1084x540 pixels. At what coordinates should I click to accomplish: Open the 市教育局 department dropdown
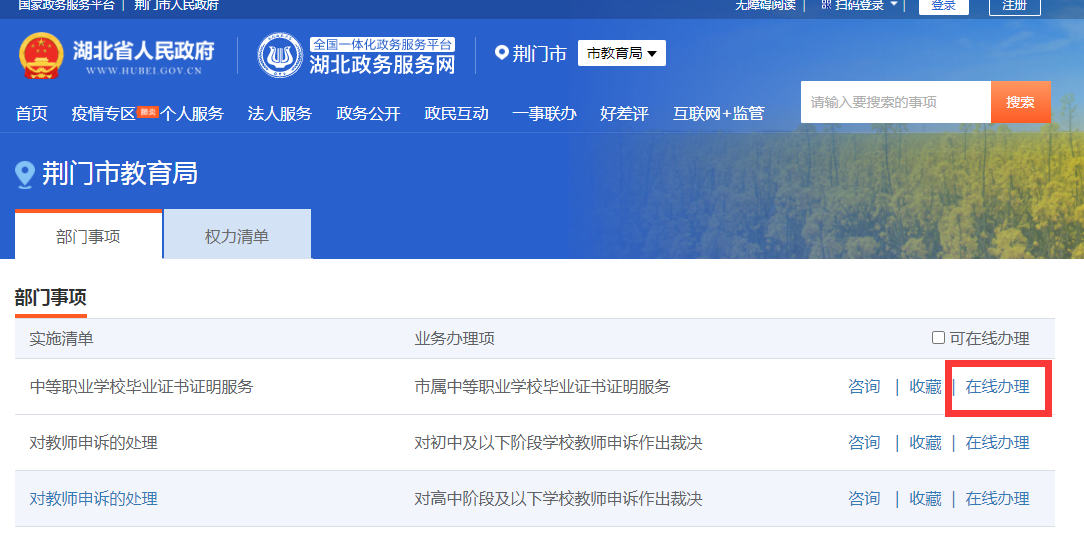621,53
